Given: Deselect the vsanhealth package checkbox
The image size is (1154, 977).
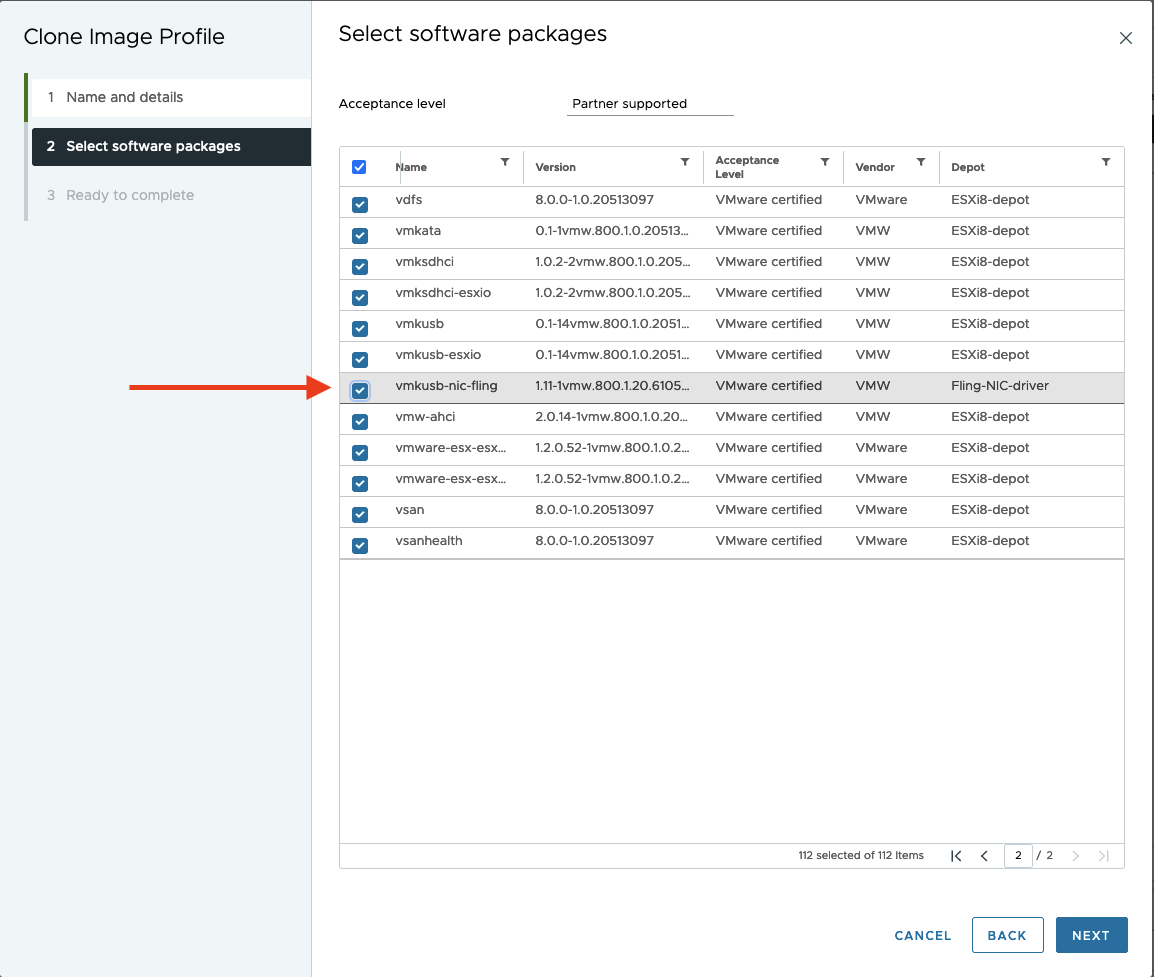Looking at the screenshot, I should [x=360, y=545].
